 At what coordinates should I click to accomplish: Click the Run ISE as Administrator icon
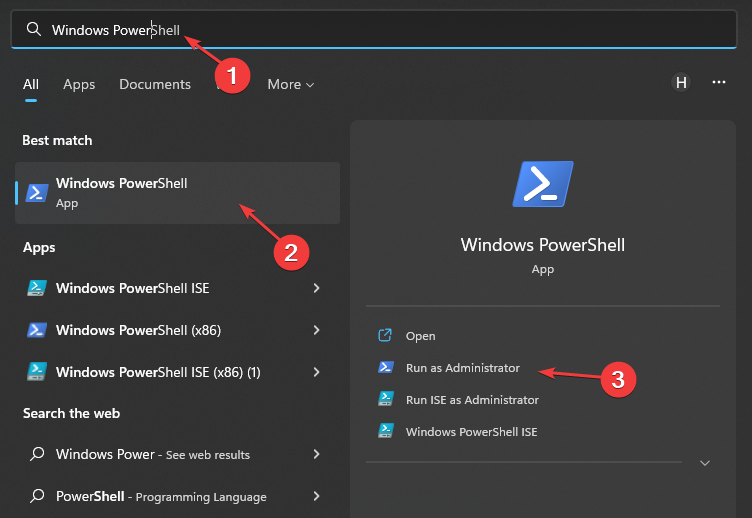point(386,399)
